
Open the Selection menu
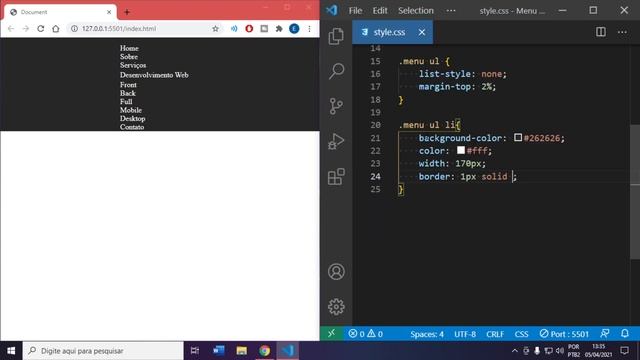coord(416,11)
